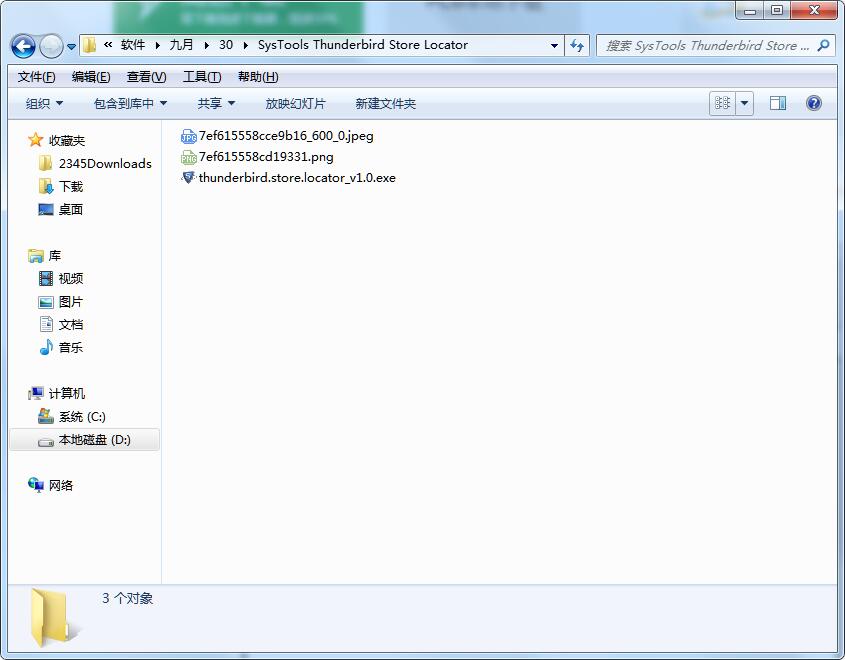Go forward with the Forward arrow button
Screen dimensions: 845x660
click(x=52, y=46)
